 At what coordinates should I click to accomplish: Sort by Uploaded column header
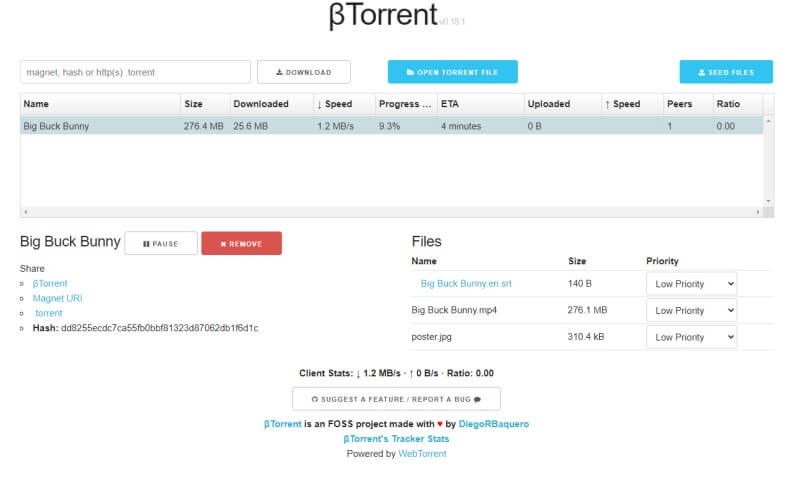point(562,104)
